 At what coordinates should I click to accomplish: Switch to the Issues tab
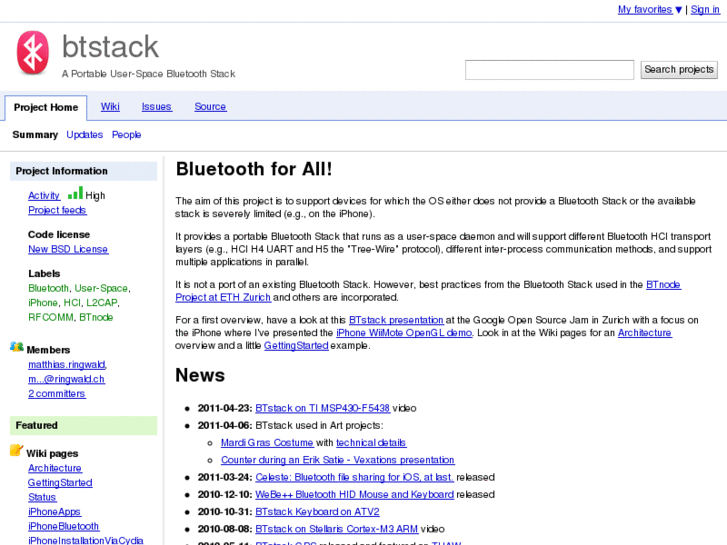point(156,107)
